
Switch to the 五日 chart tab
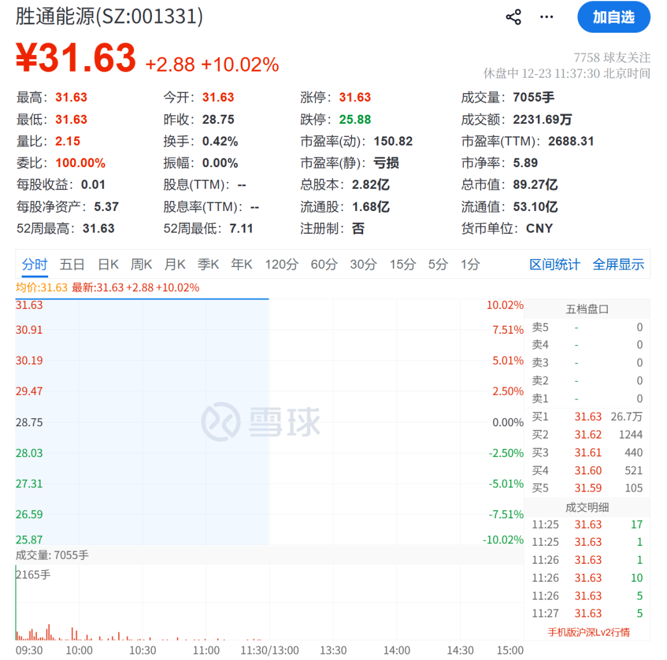(x=72, y=265)
